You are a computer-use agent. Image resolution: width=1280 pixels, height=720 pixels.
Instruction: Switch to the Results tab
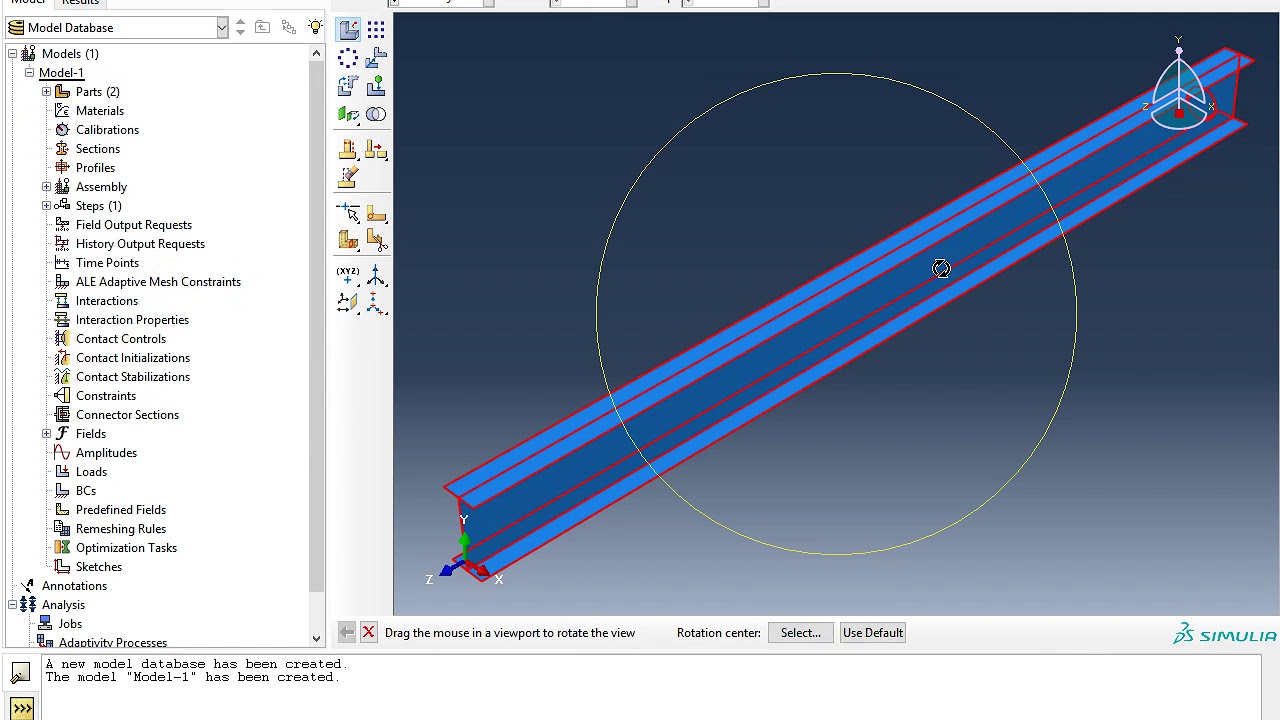pos(80,3)
